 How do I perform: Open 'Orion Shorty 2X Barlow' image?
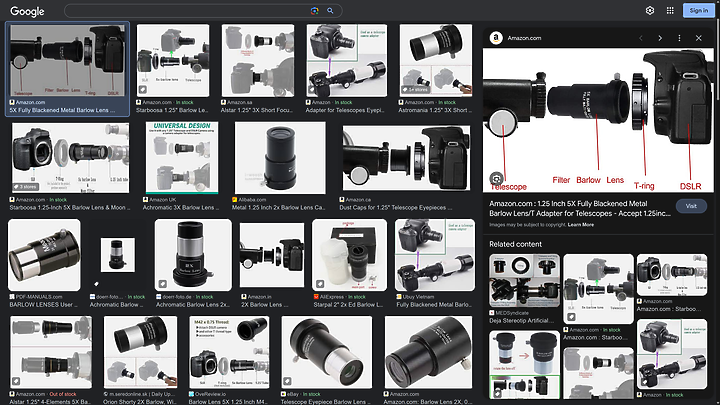point(141,352)
